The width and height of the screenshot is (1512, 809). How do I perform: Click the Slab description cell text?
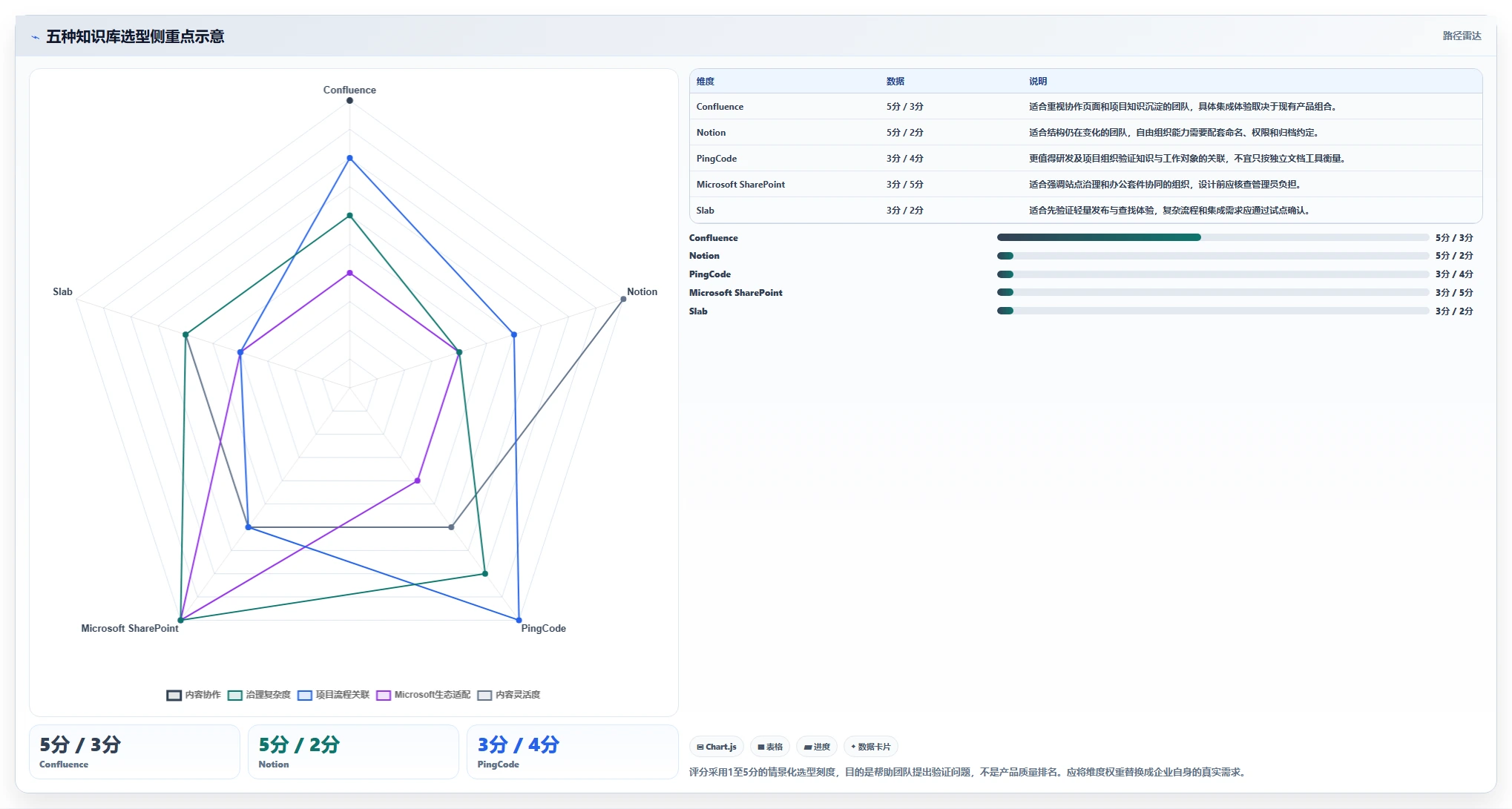tap(1171, 211)
